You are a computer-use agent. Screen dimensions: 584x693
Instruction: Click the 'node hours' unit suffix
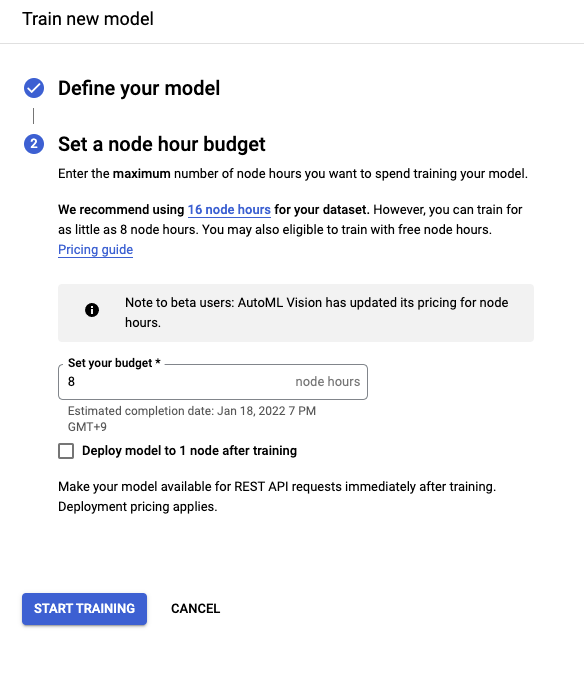click(x=328, y=381)
